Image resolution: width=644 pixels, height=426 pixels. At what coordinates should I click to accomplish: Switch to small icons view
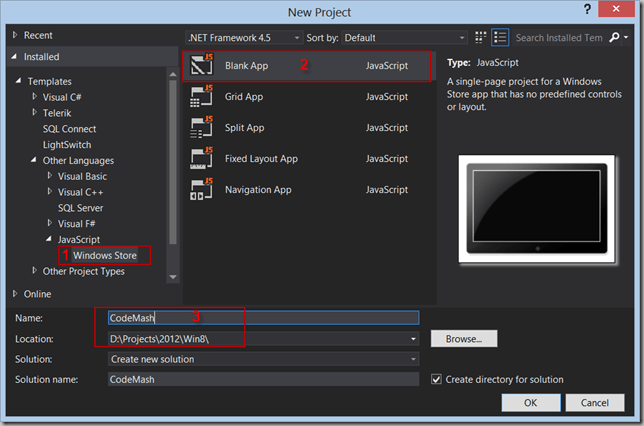point(481,37)
